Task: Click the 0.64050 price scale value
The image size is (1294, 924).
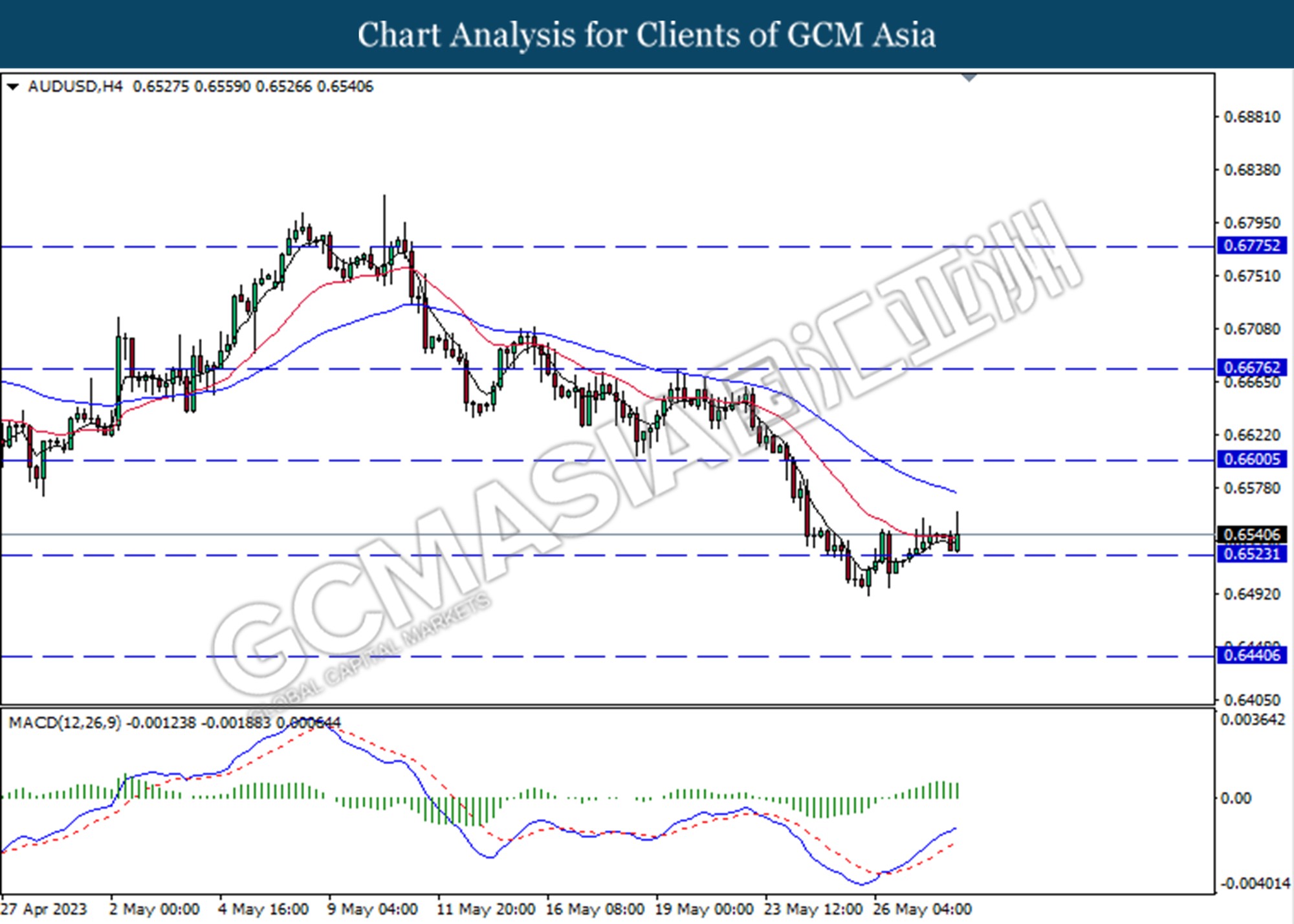Action: click(x=1252, y=700)
